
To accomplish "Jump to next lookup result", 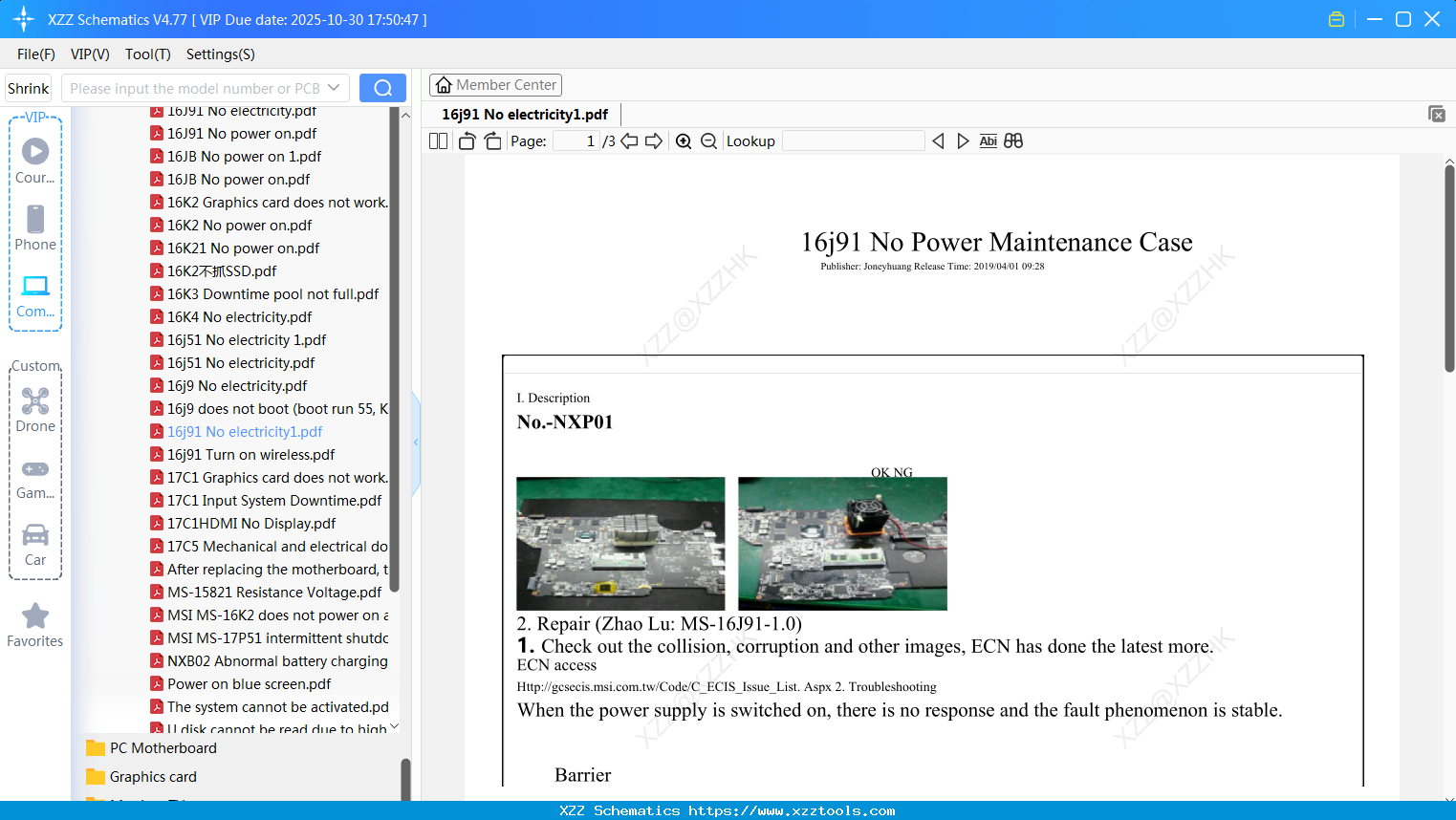I will point(963,141).
